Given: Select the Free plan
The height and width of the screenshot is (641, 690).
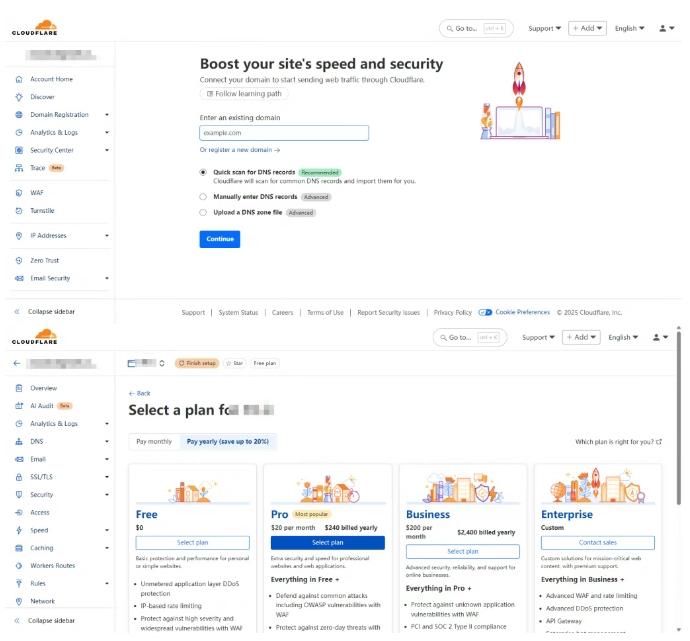Looking at the screenshot, I should [192, 543].
